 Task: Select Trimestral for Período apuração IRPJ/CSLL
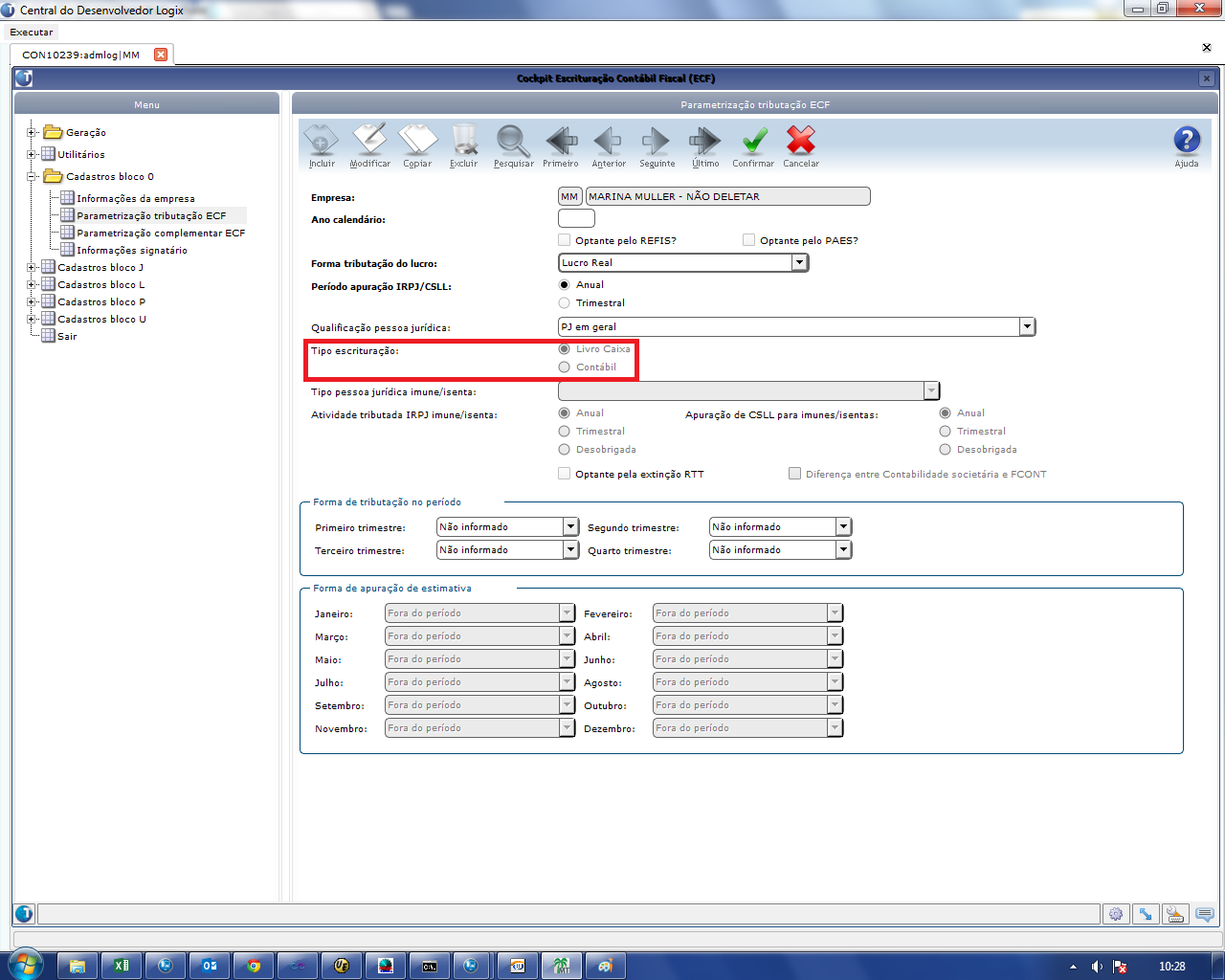[x=565, y=302]
